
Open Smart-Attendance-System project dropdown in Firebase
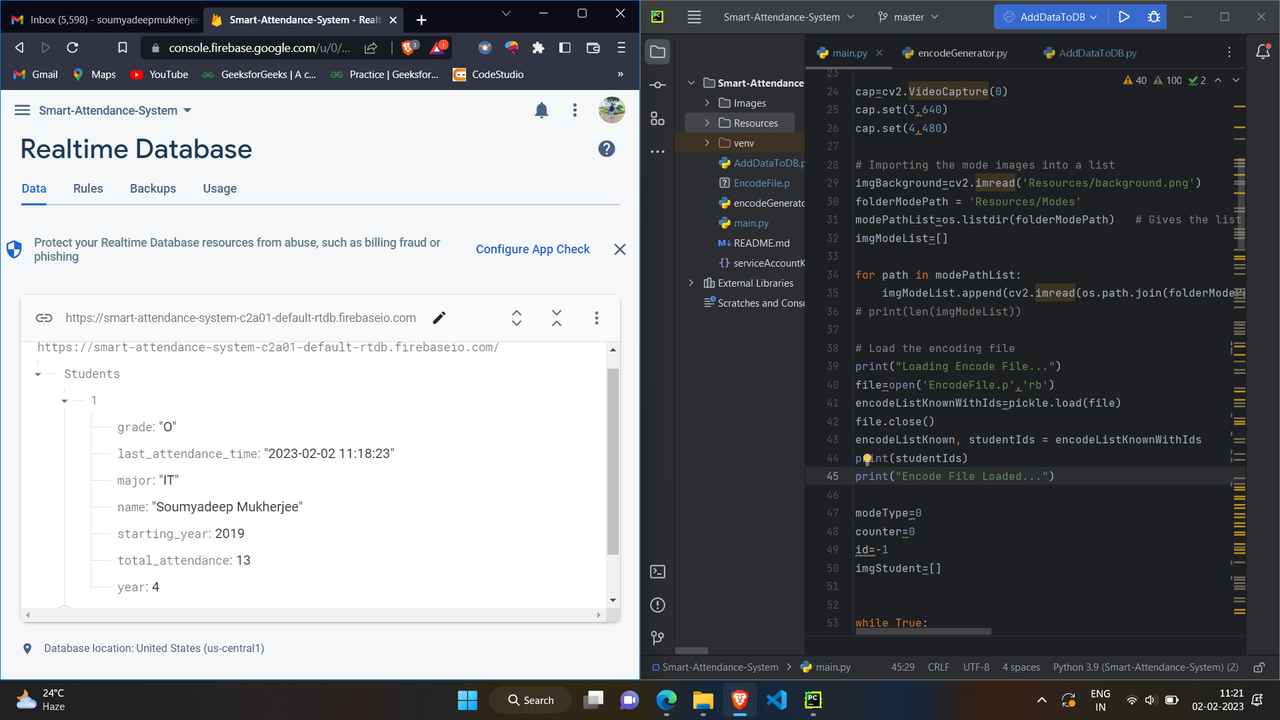click(x=115, y=111)
